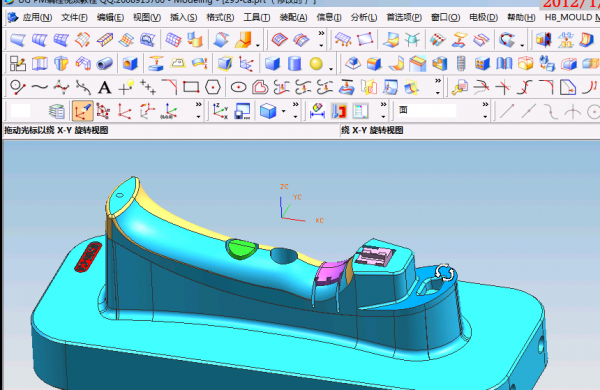The image size is (600, 390).
Task: Click the Tube feature icon
Action: [x=104, y=64]
